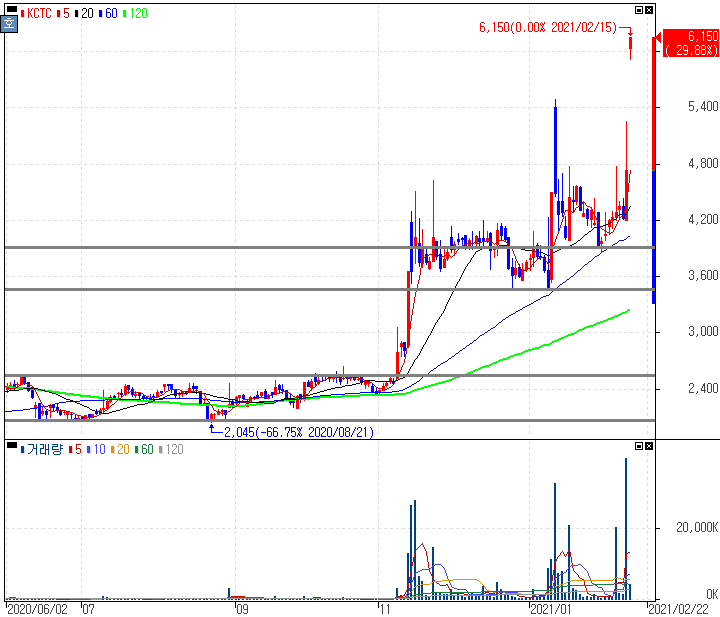The height and width of the screenshot is (617, 720).
Task: Toggle the volume 10 average legend
Action: point(96,449)
